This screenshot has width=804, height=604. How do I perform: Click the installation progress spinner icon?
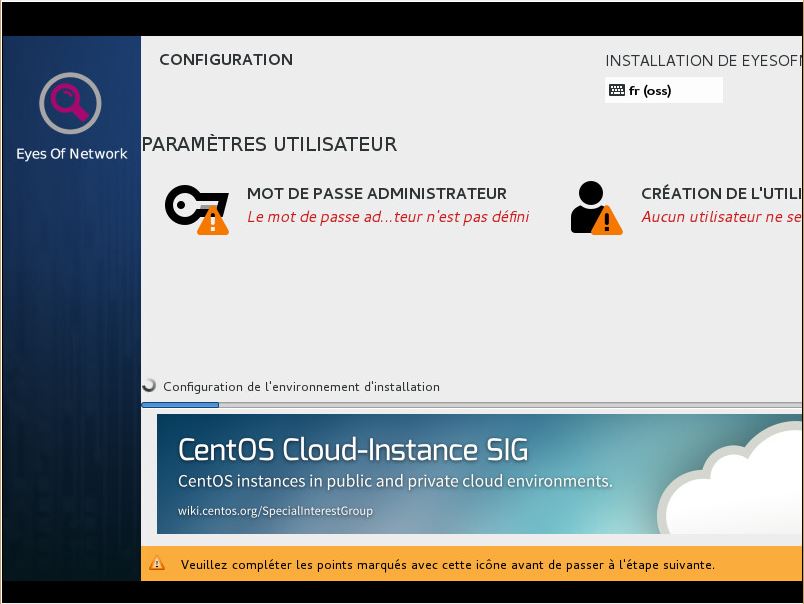pos(149,386)
